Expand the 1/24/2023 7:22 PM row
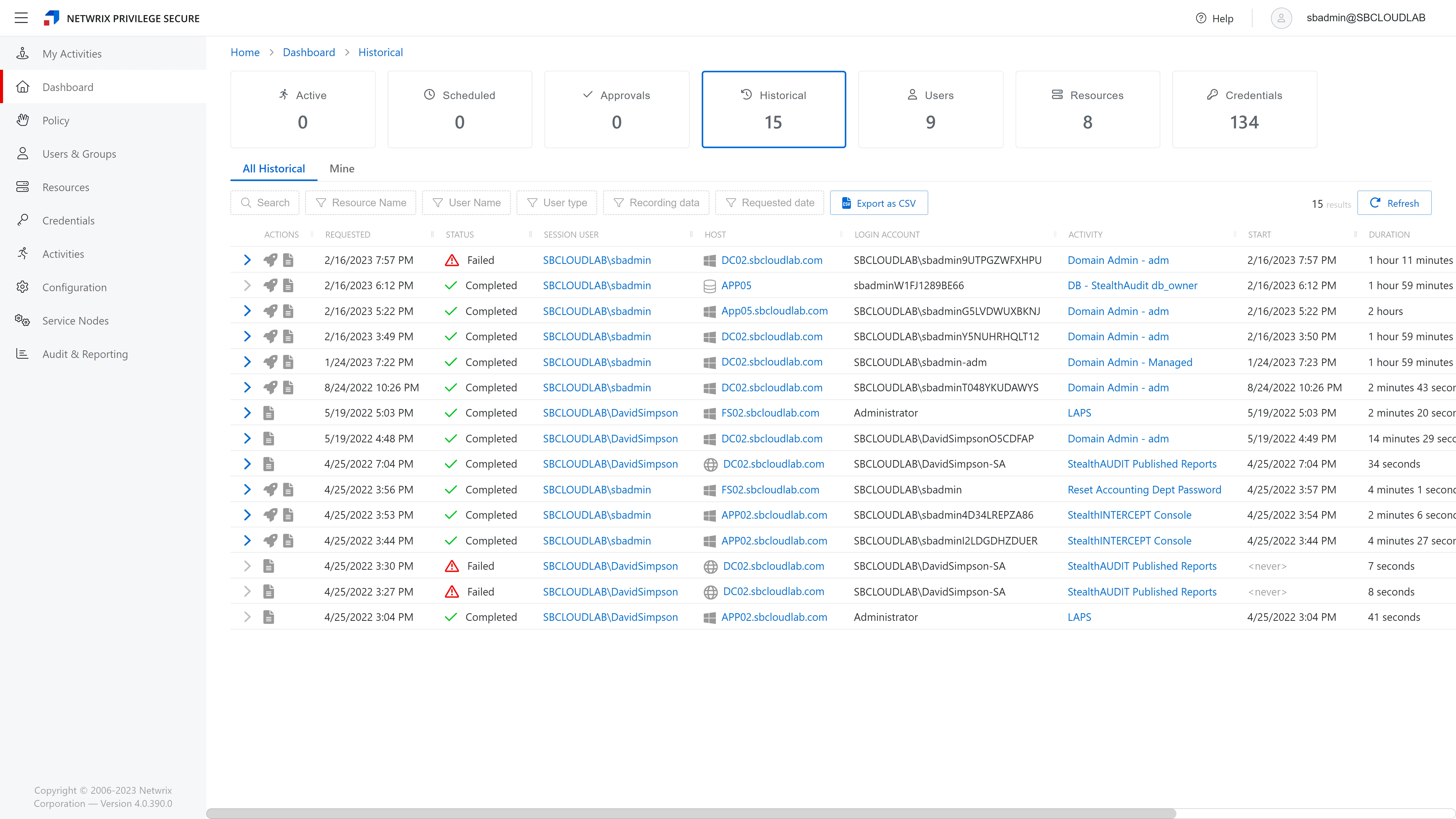The image size is (1456, 819). click(x=247, y=362)
